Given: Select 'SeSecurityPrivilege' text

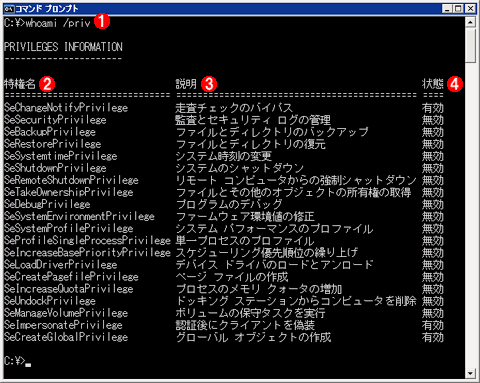Looking at the screenshot, I should pos(55,120).
